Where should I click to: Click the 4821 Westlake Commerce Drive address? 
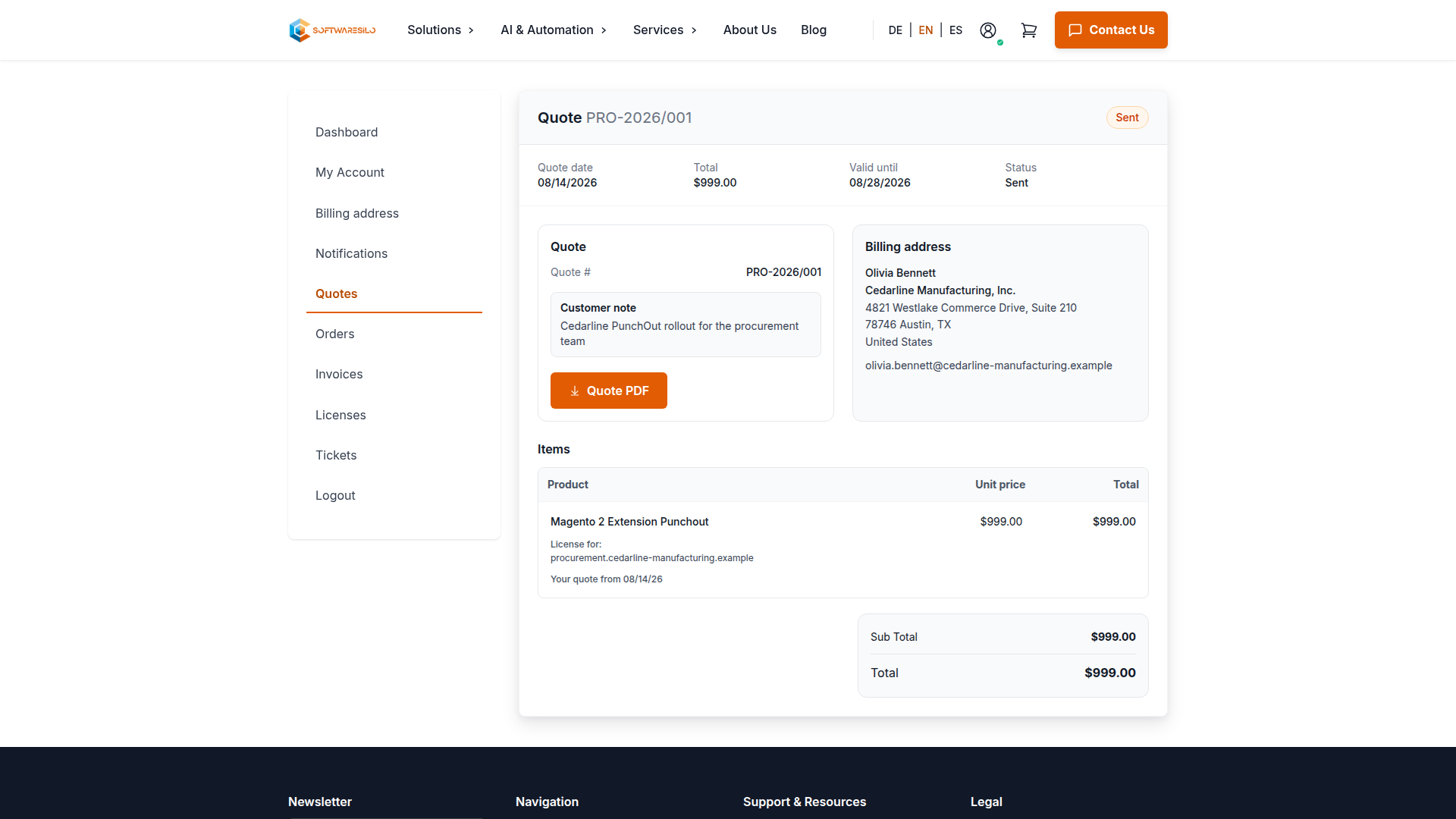tap(971, 308)
